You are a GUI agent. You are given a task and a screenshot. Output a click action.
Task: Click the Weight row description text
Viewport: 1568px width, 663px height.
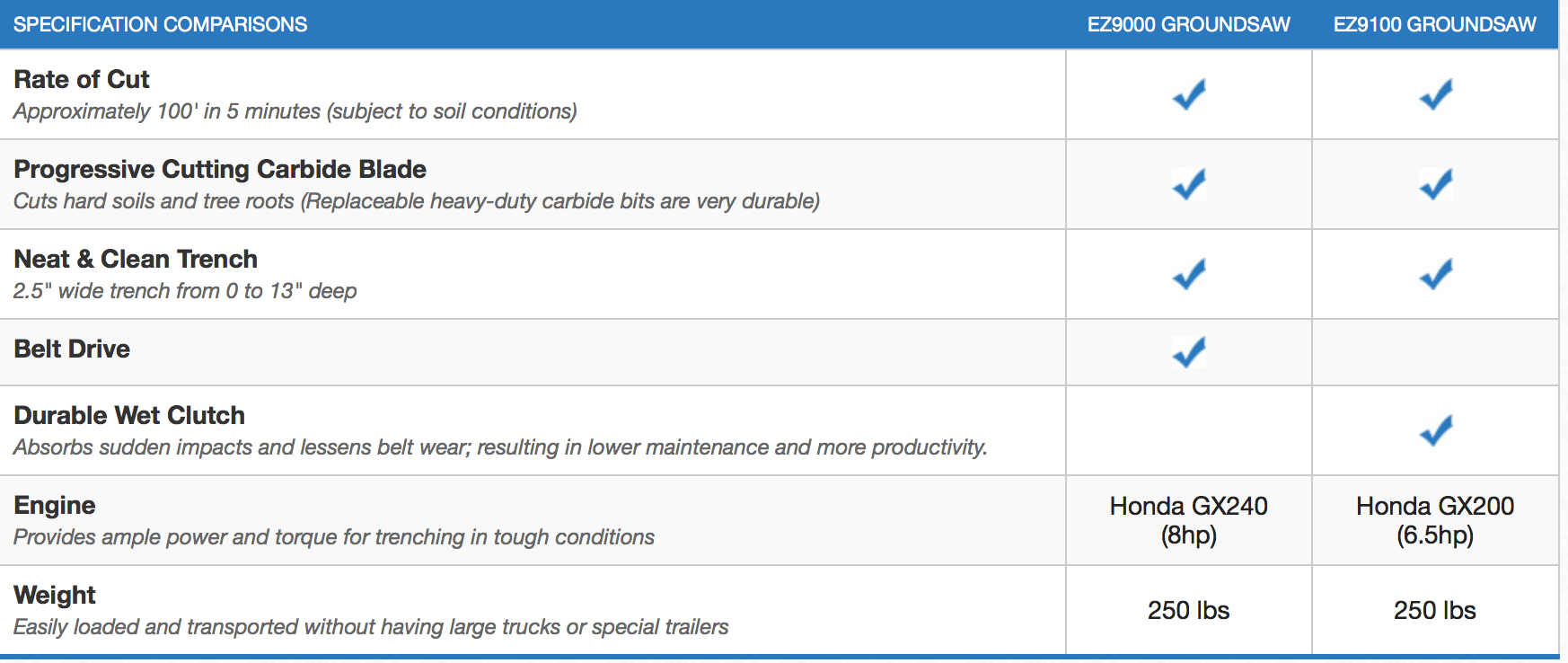[371, 627]
